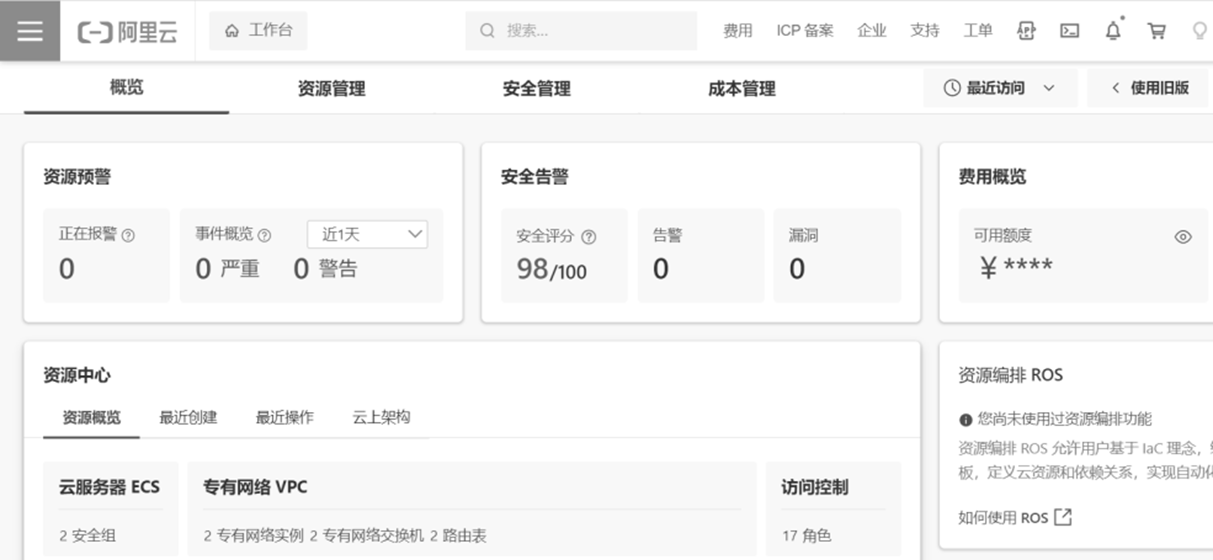Open the 如何使用 ROS link
Image resolution: width=1213 pixels, height=560 pixels.
pos(1014,517)
